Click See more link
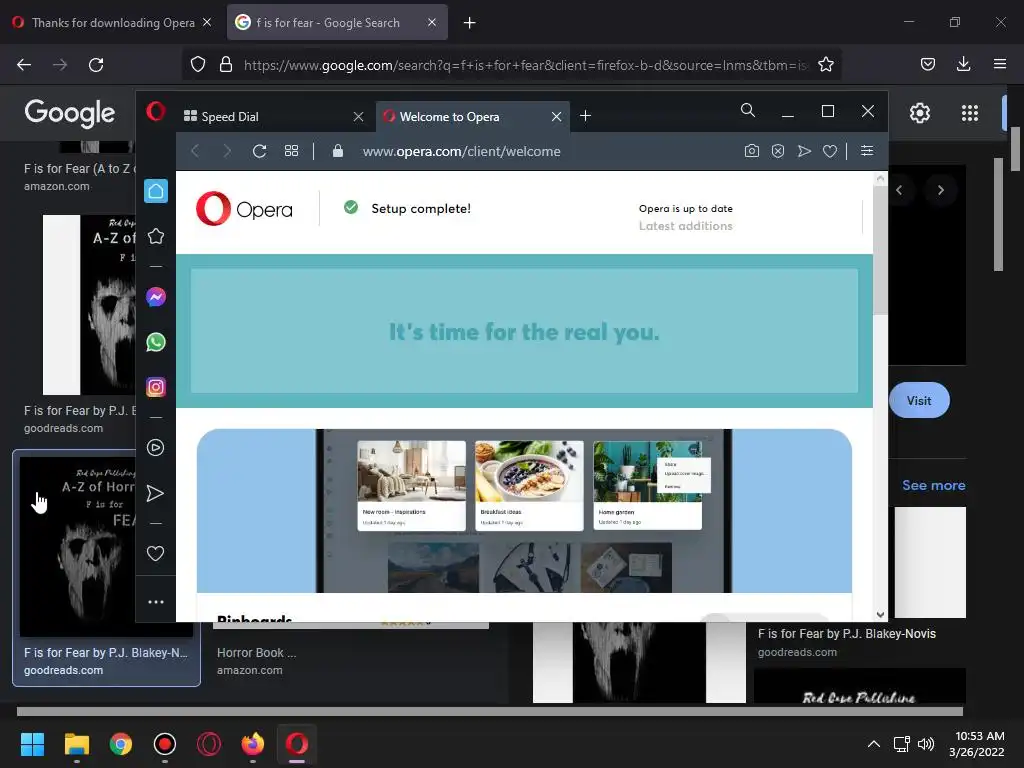This screenshot has width=1024, height=768. (x=934, y=485)
